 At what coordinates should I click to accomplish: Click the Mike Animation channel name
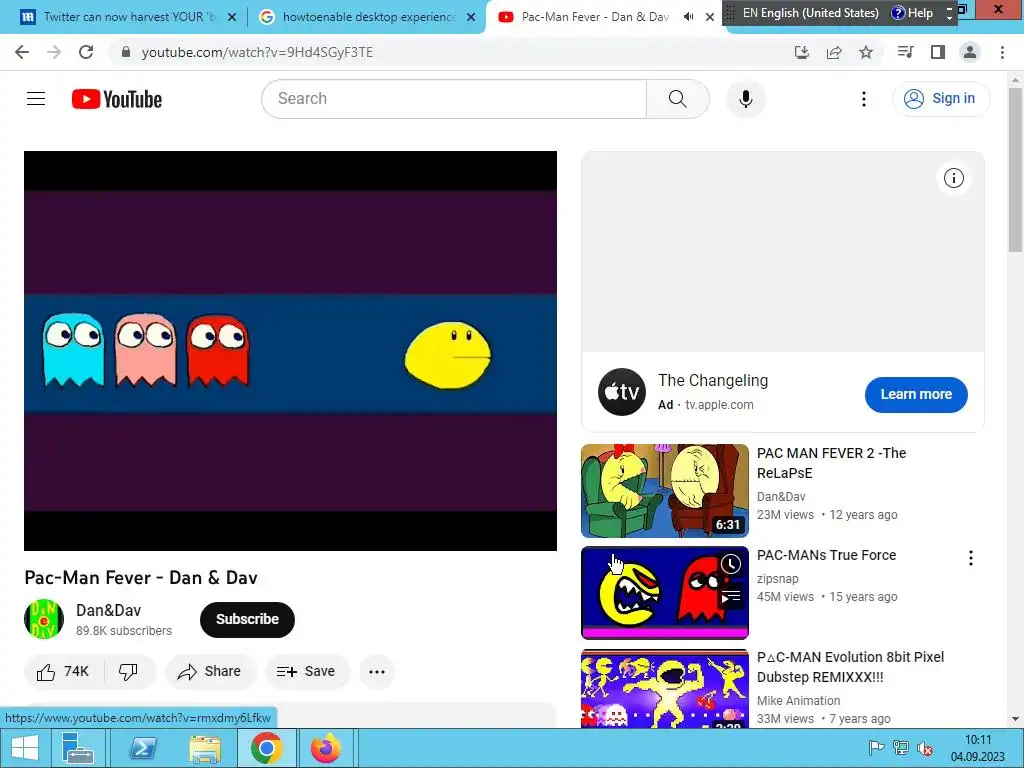[798, 701]
